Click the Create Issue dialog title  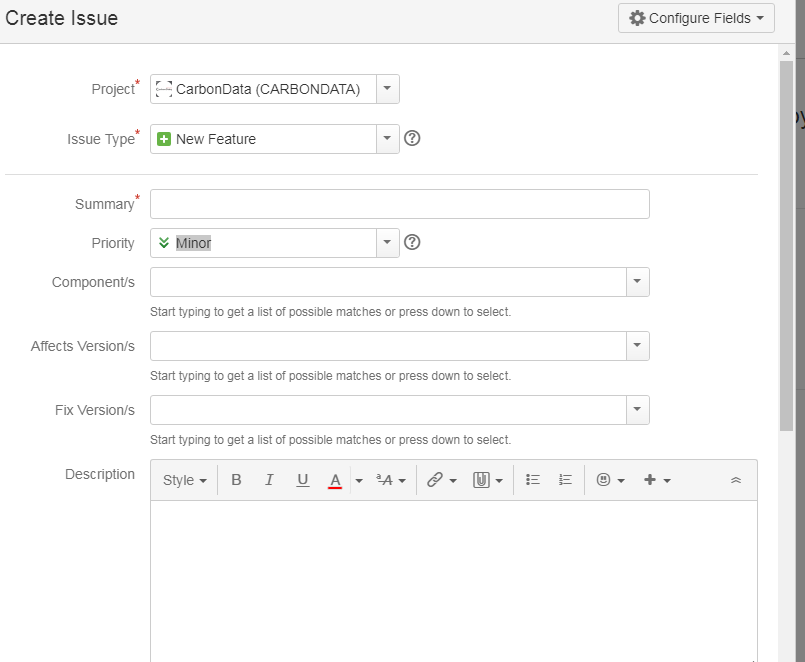62,18
